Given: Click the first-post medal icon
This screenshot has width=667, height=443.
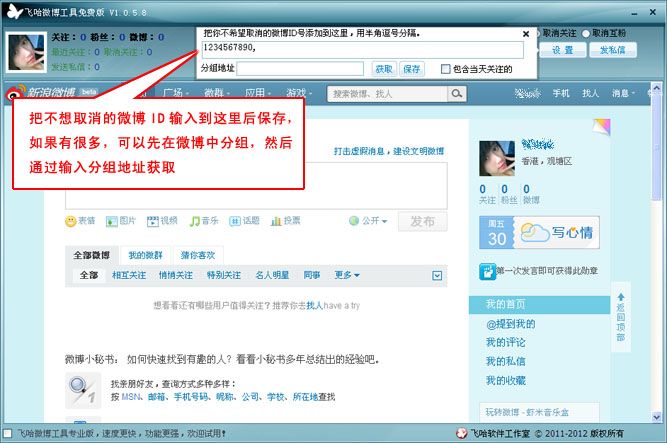Looking at the screenshot, I should tap(487, 272).
